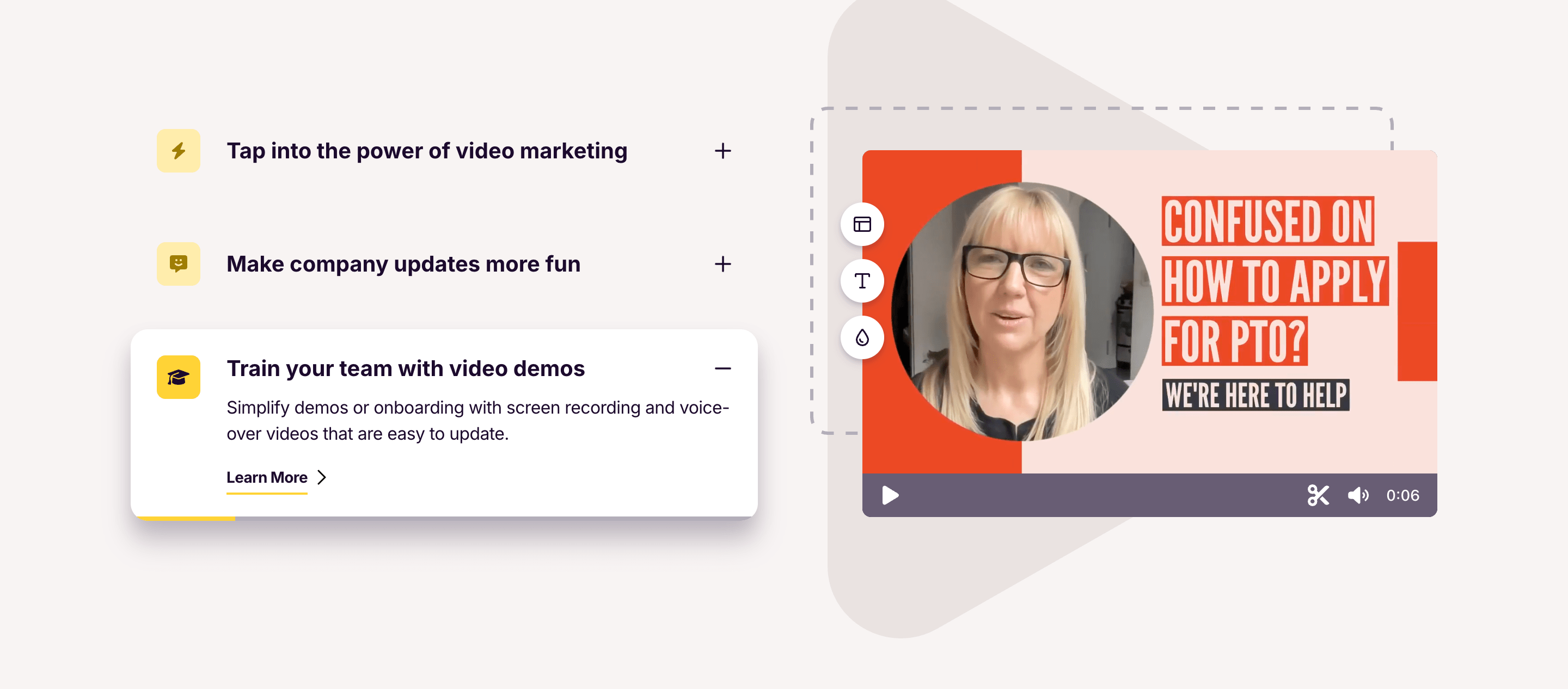The width and height of the screenshot is (1568, 689).
Task: Click the presenter's circular video thumbnail
Action: (x=1021, y=312)
